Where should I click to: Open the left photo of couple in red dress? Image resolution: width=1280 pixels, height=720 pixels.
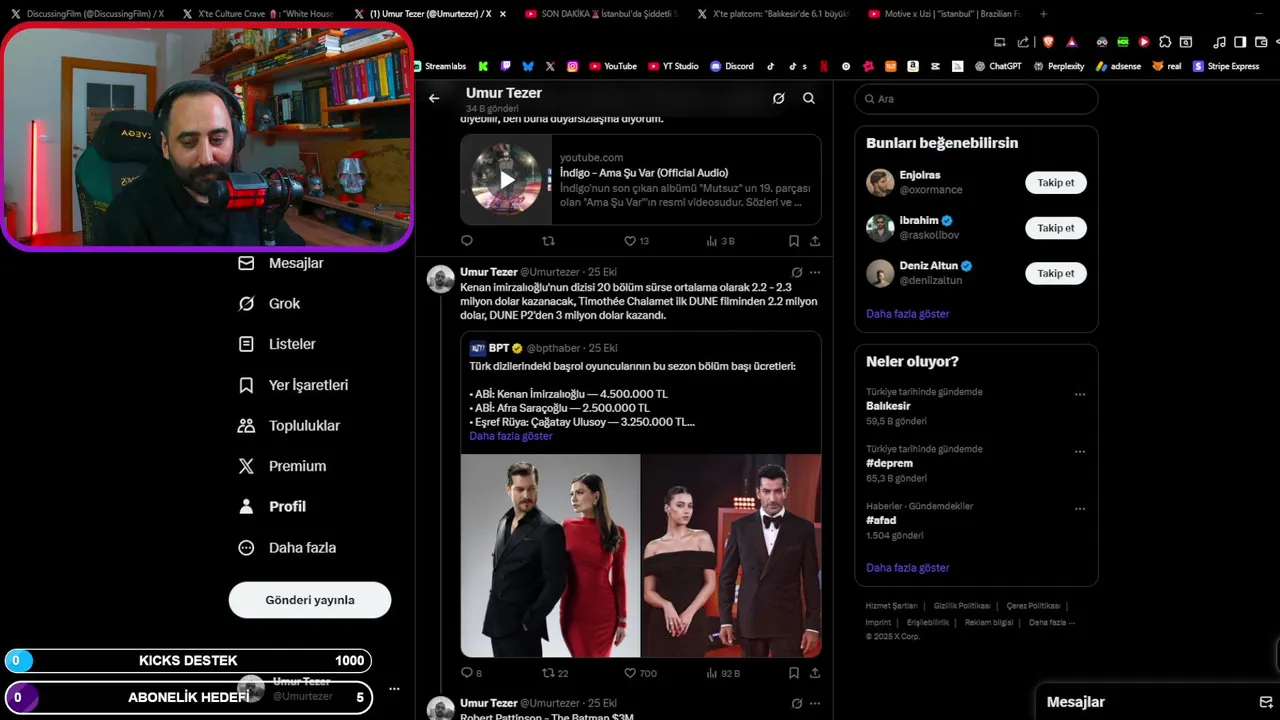(550, 555)
